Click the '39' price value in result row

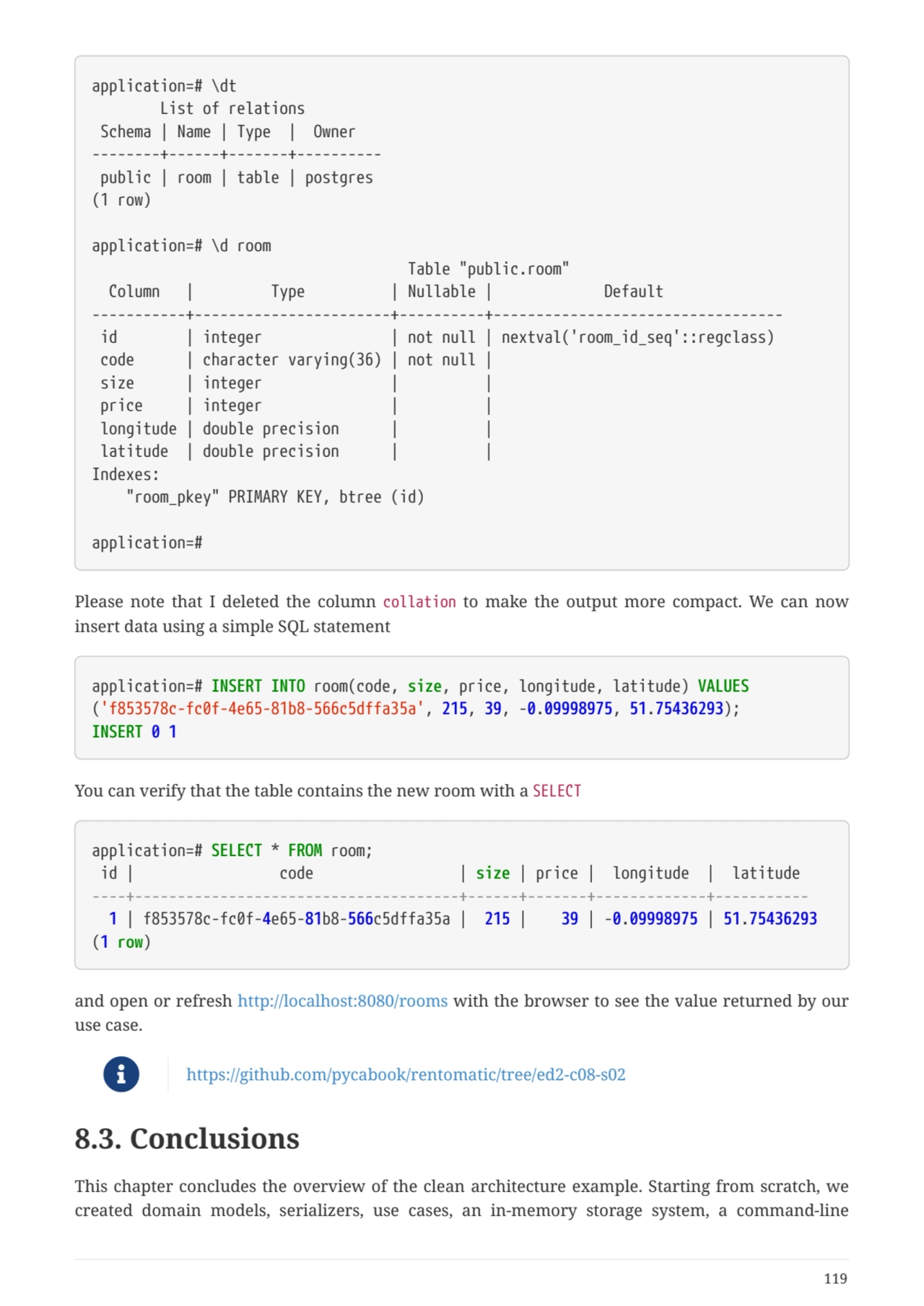(x=570, y=919)
